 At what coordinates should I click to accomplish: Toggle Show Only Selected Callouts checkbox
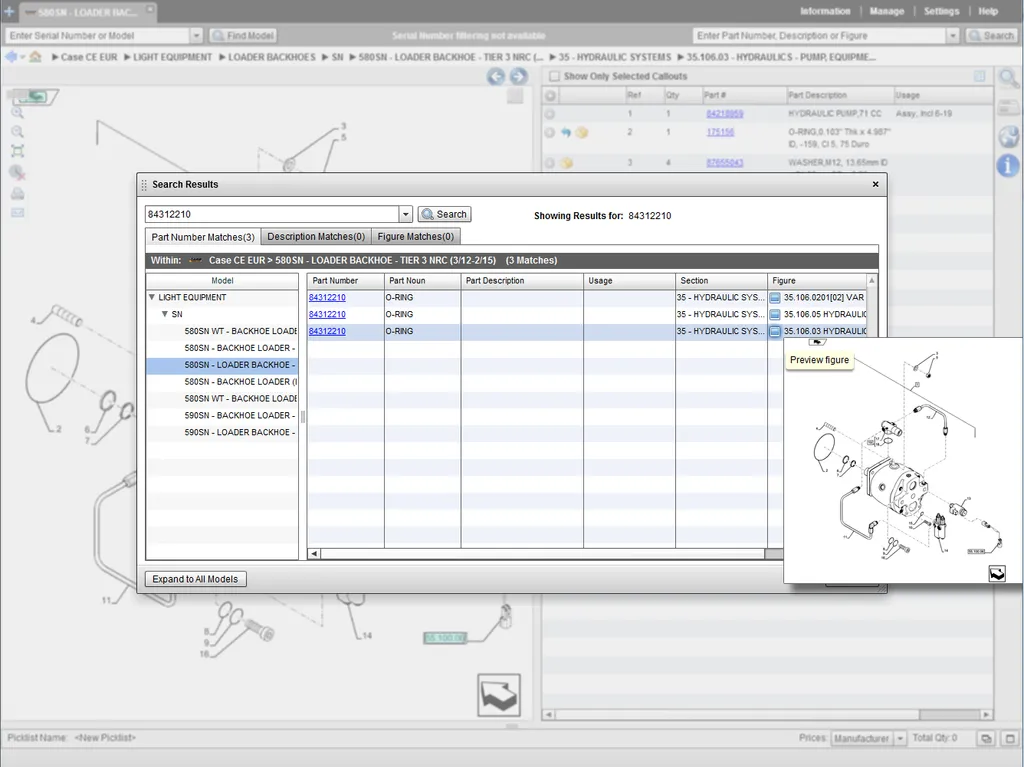pos(554,76)
